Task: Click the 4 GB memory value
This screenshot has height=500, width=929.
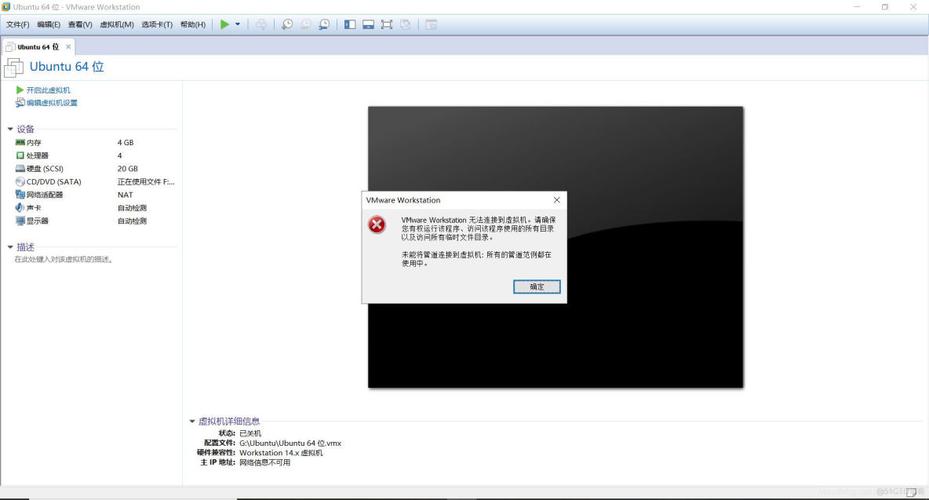Action: pyautogui.click(x=126, y=142)
